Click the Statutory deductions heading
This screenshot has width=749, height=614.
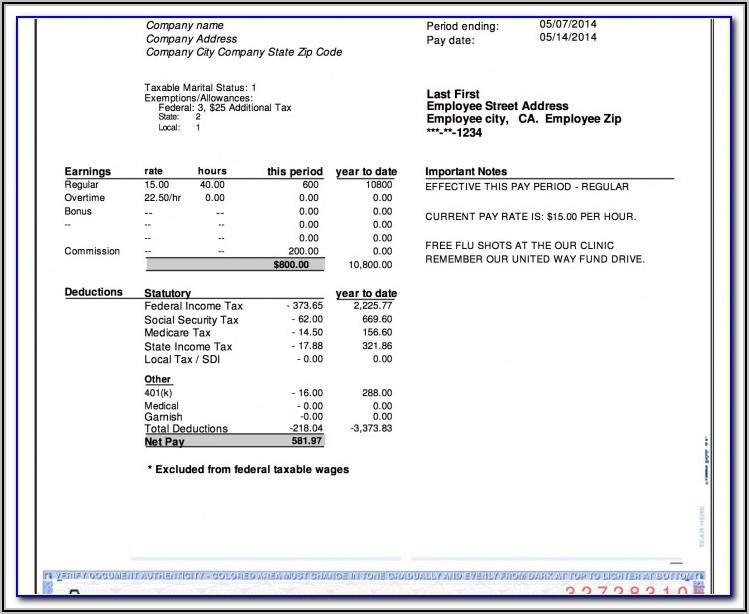pyautogui.click(x=168, y=293)
